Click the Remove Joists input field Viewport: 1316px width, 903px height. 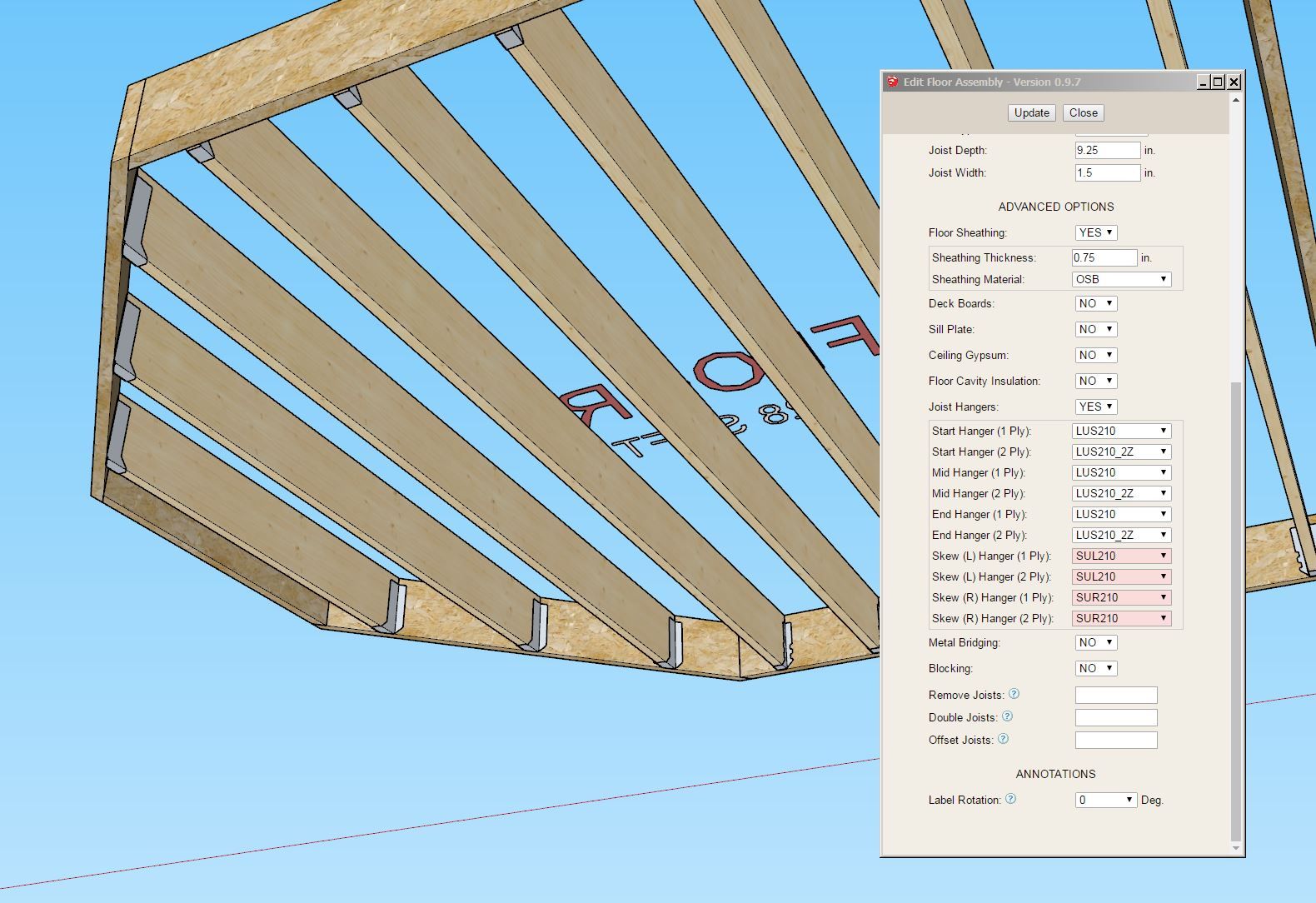(x=1116, y=695)
